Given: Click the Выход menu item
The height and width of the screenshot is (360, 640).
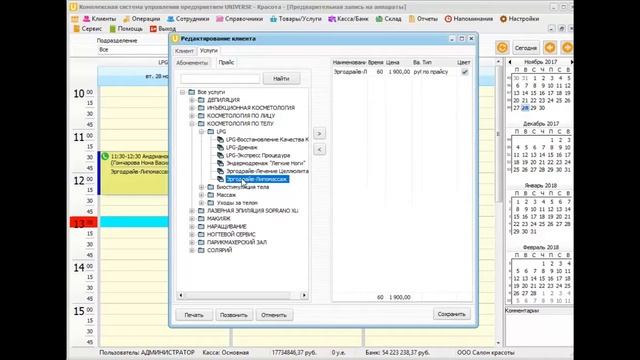Looking at the screenshot, I should (162, 29).
